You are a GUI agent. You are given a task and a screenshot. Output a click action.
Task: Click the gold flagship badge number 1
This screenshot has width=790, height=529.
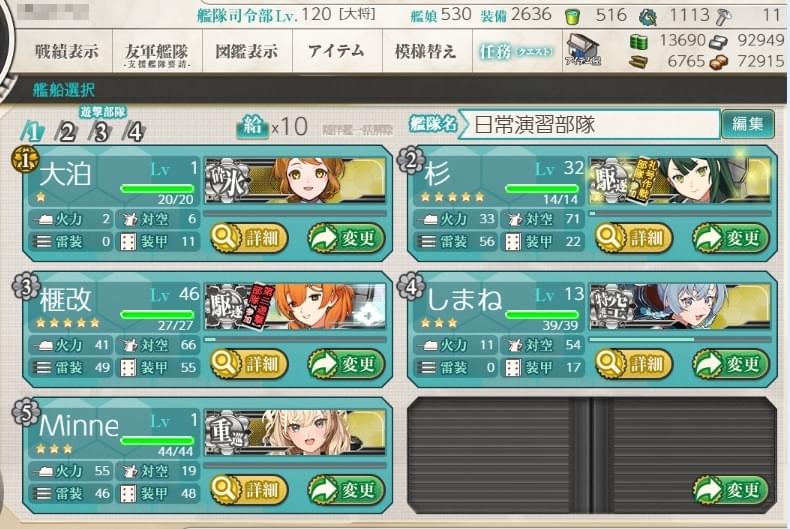click(x=25, y=159)
